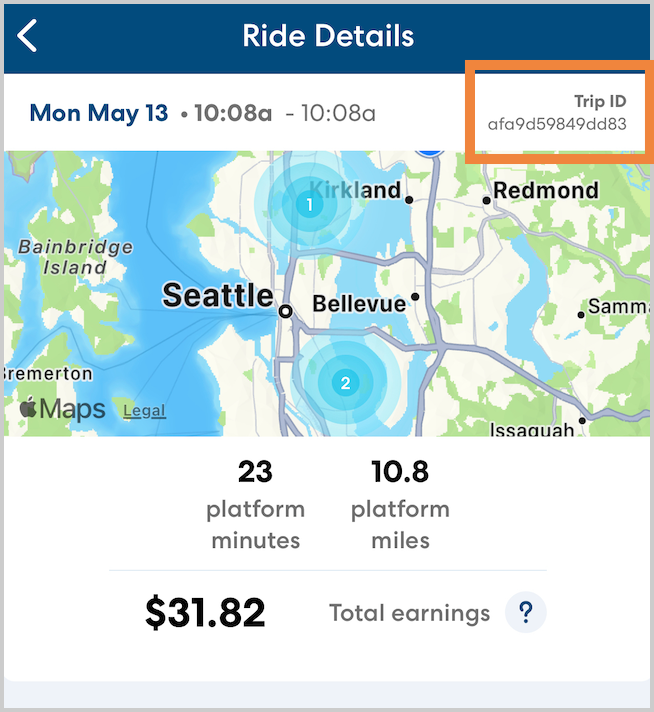The height and width of the screenshot is (712, 654).
Task: Click the Issaquah label on map
Action: (532, 430)
